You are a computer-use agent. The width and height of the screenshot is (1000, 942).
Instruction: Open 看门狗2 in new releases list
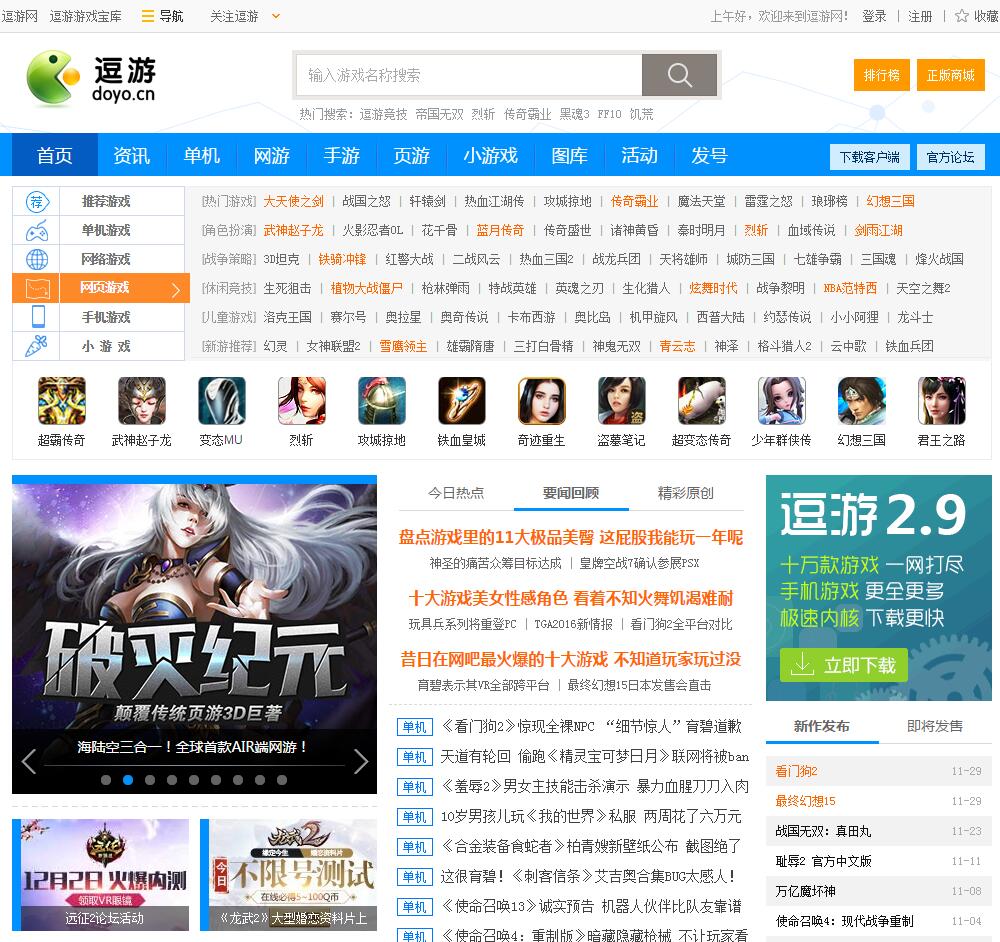coord(797,771)
